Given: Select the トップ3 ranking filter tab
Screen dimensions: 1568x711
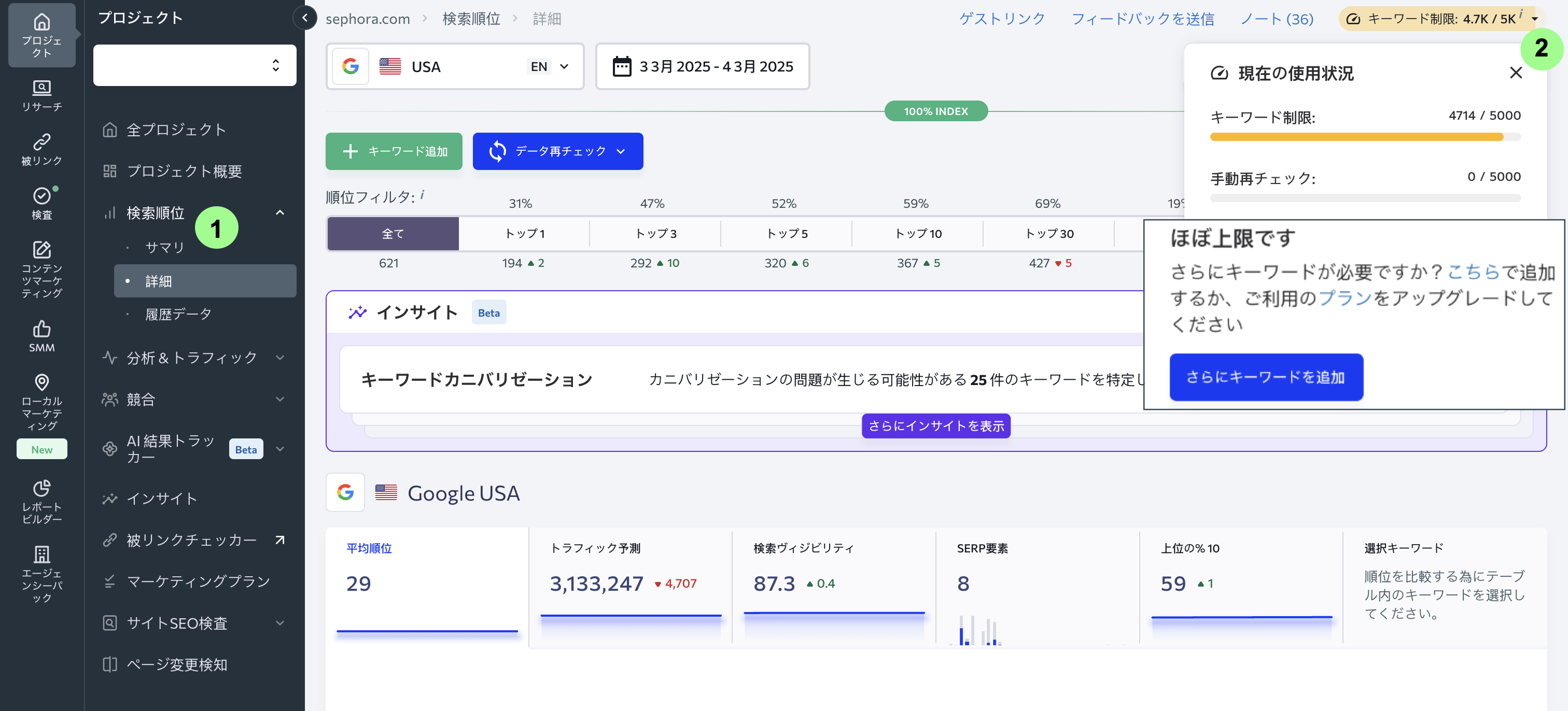Looking at the screenshot, I should coord(655,234).
